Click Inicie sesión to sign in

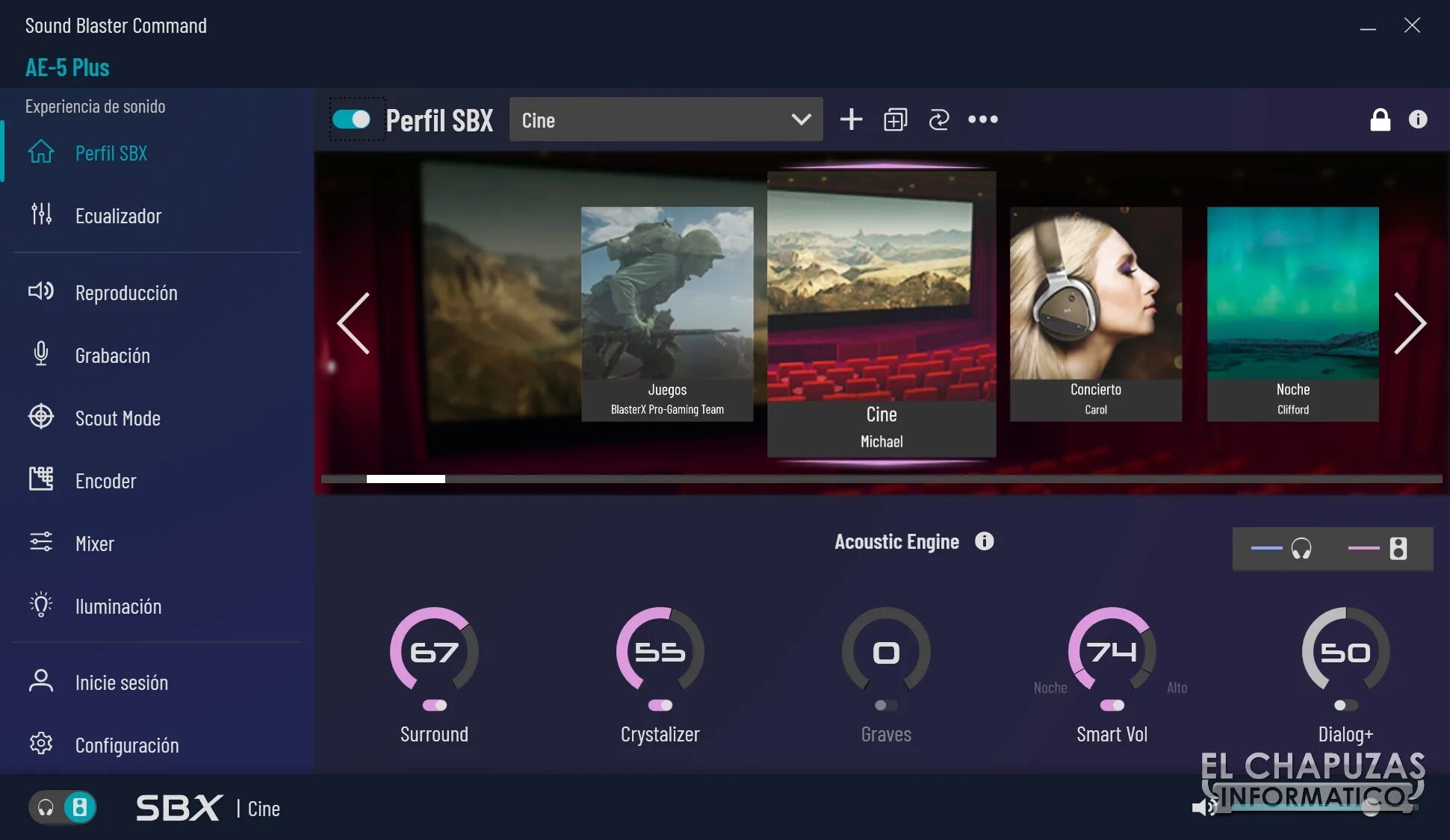tap(121, 682)
